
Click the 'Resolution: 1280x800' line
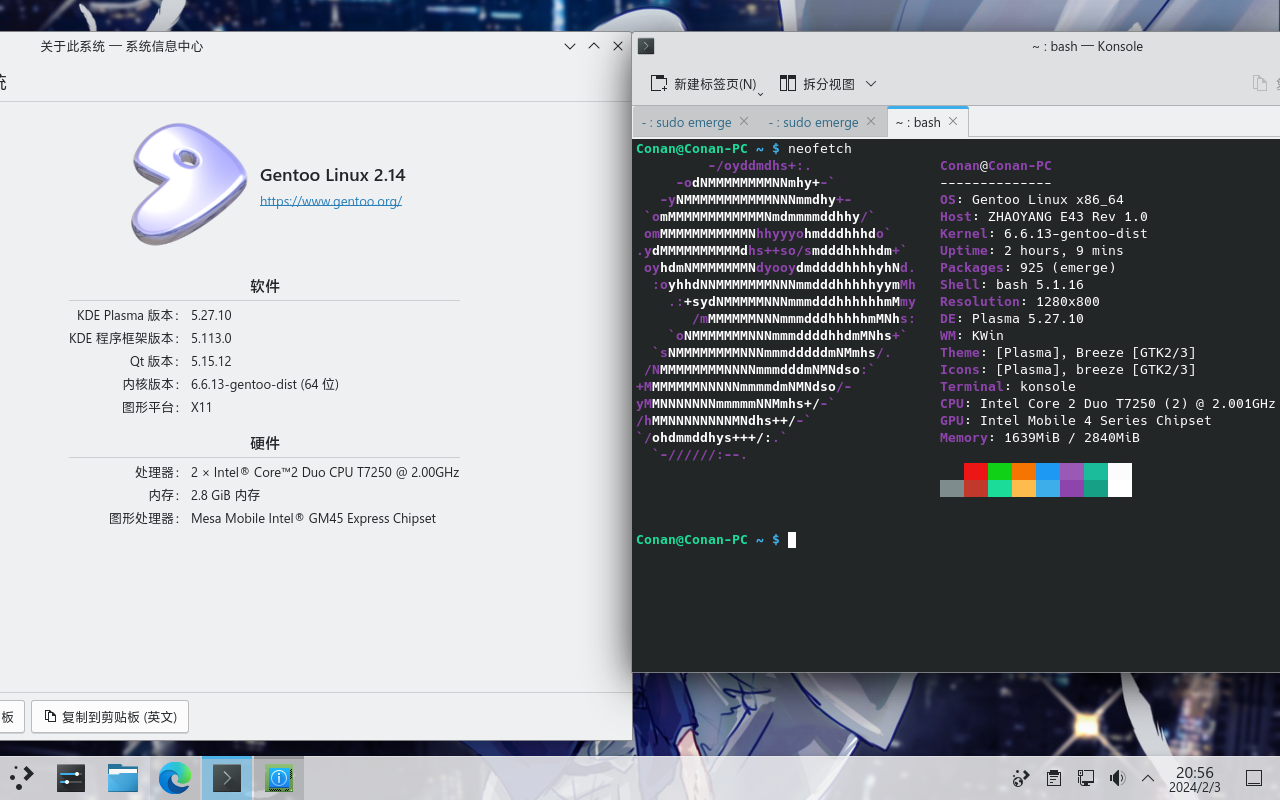pos(1020,302)
